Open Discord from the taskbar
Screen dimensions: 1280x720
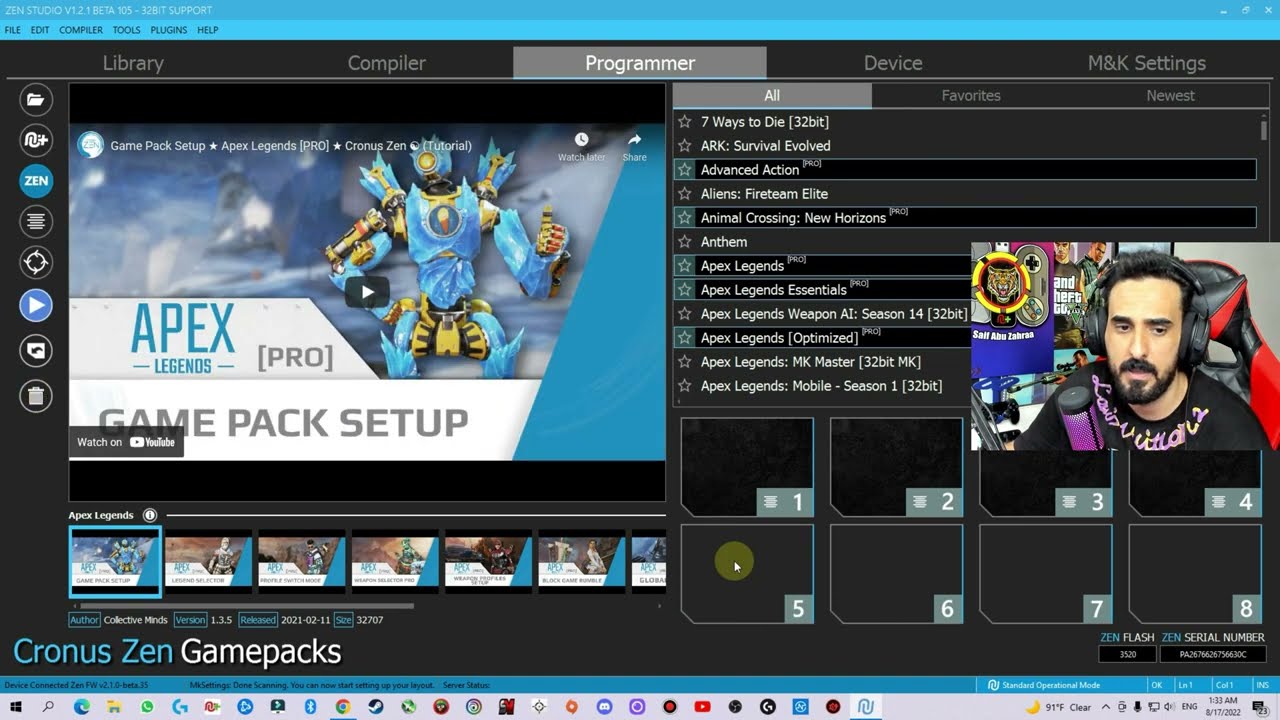coord(604,707)
